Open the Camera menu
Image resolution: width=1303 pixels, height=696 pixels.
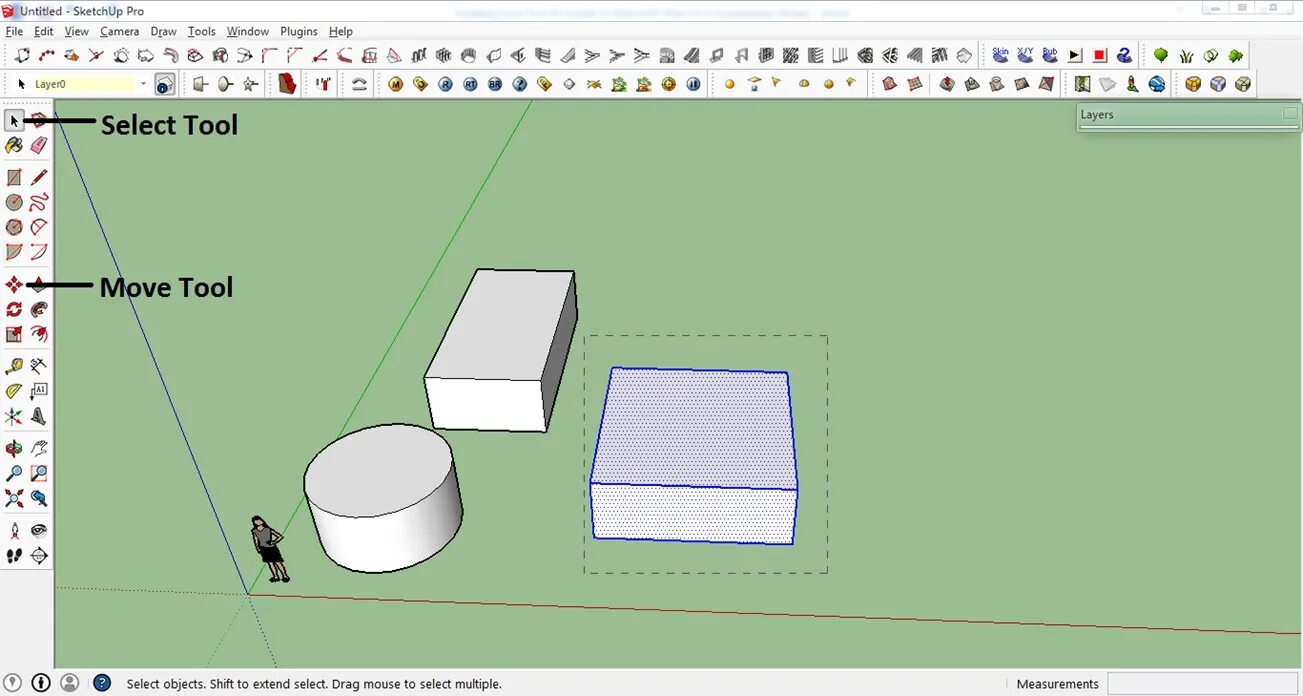point(119,31)
